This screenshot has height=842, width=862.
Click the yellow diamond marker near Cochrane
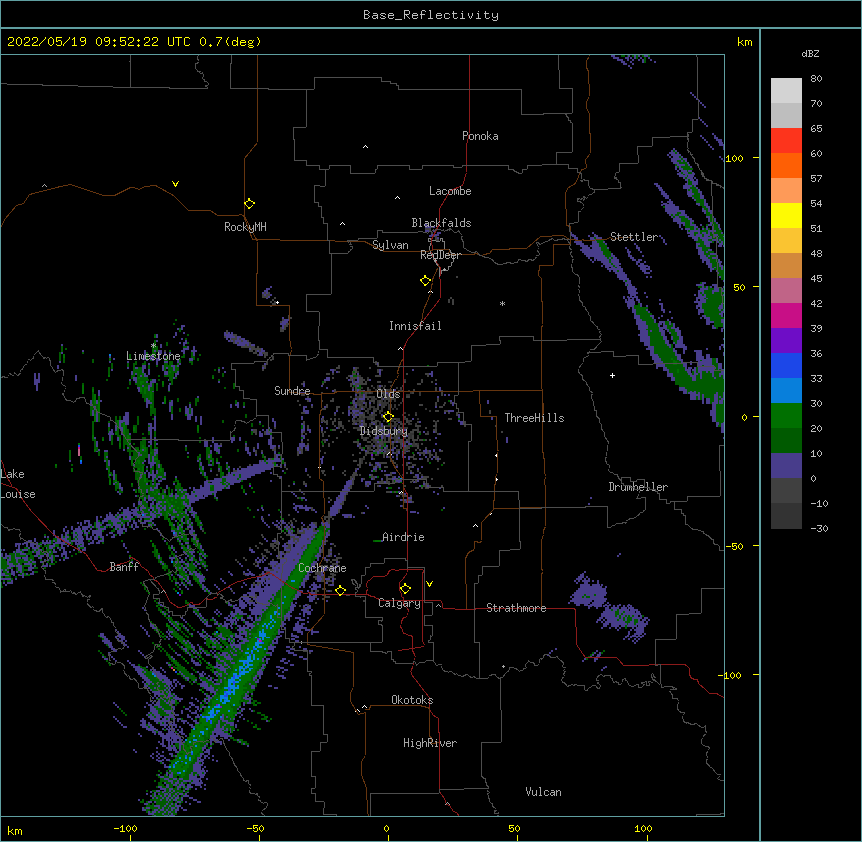[x=340, y=590]
